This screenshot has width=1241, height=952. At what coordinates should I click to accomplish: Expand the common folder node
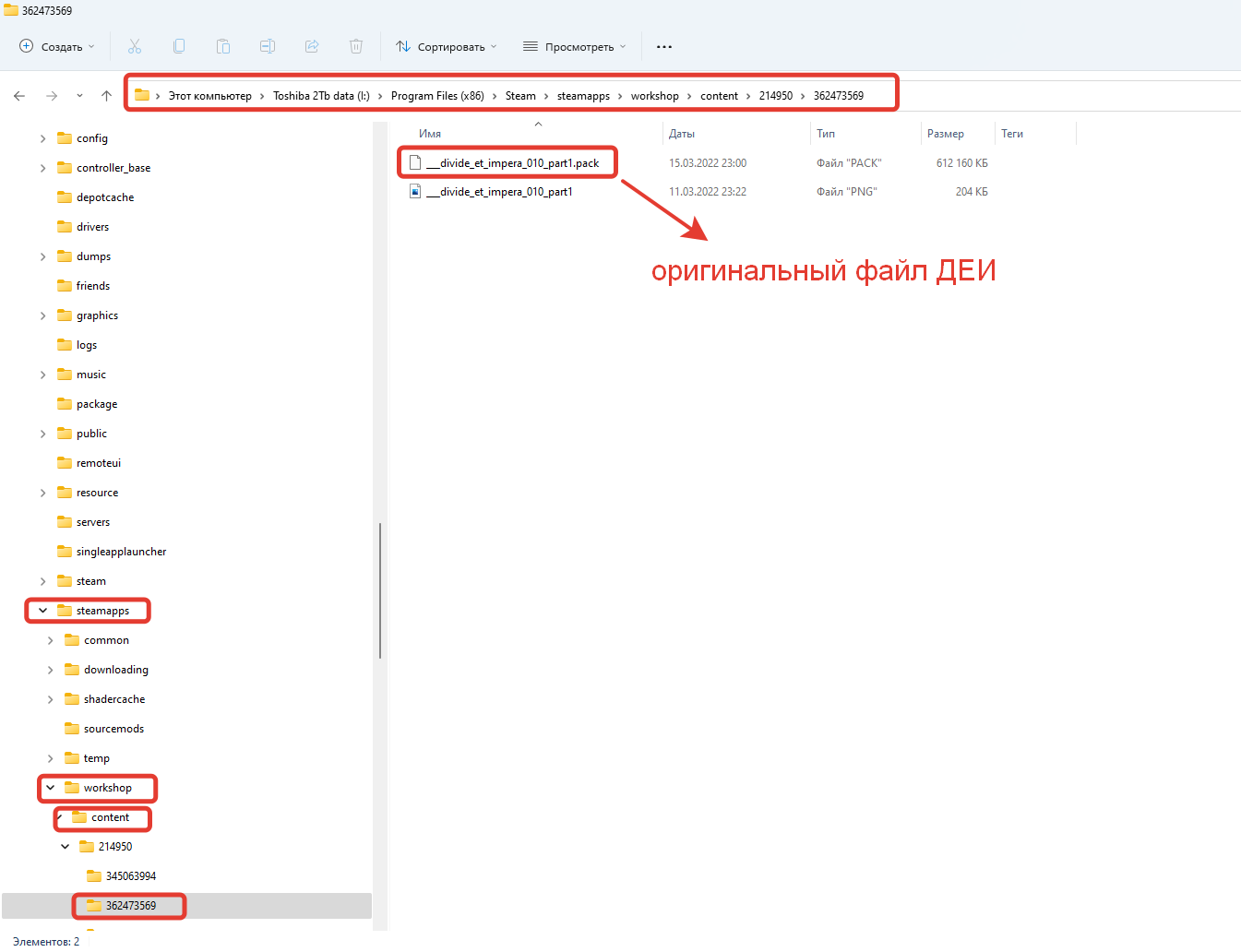coord(50,640)
